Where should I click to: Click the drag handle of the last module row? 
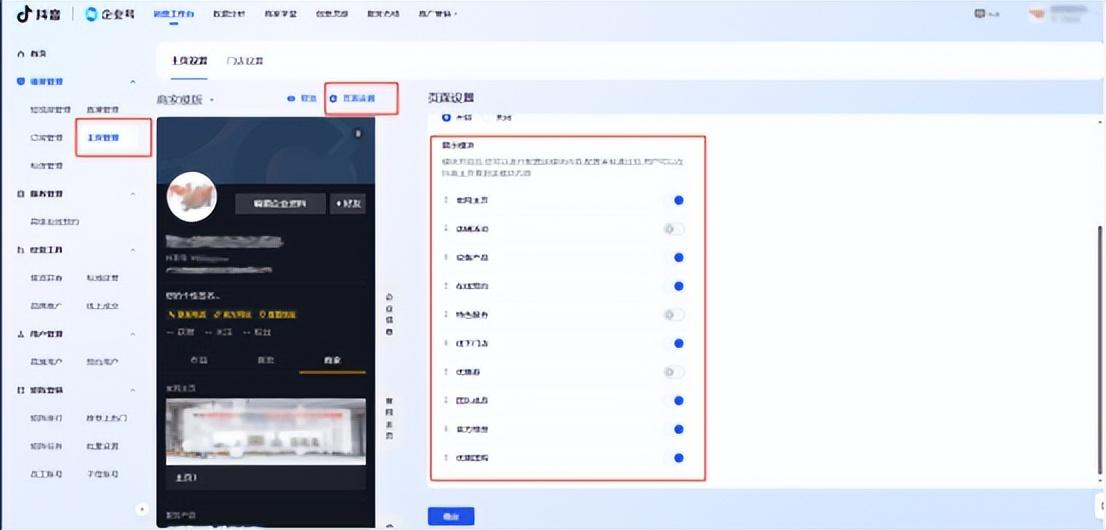point(446,458)
